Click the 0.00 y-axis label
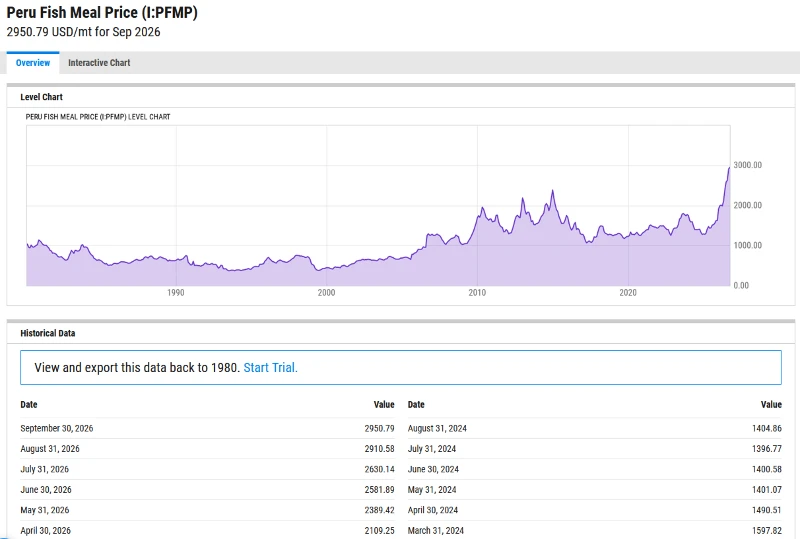 coord(741,285)
